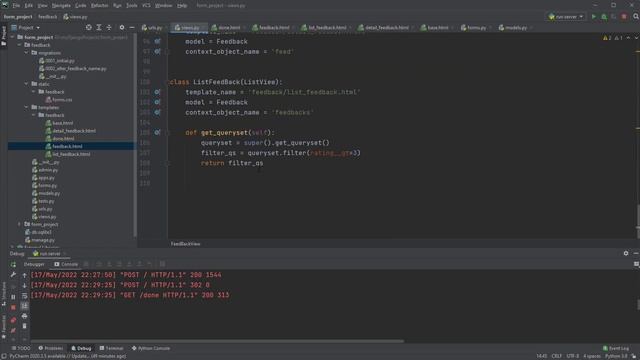The image size is (640, 360).
Task: Open the Terminal tool window
Action: click(x=111, y=348)
